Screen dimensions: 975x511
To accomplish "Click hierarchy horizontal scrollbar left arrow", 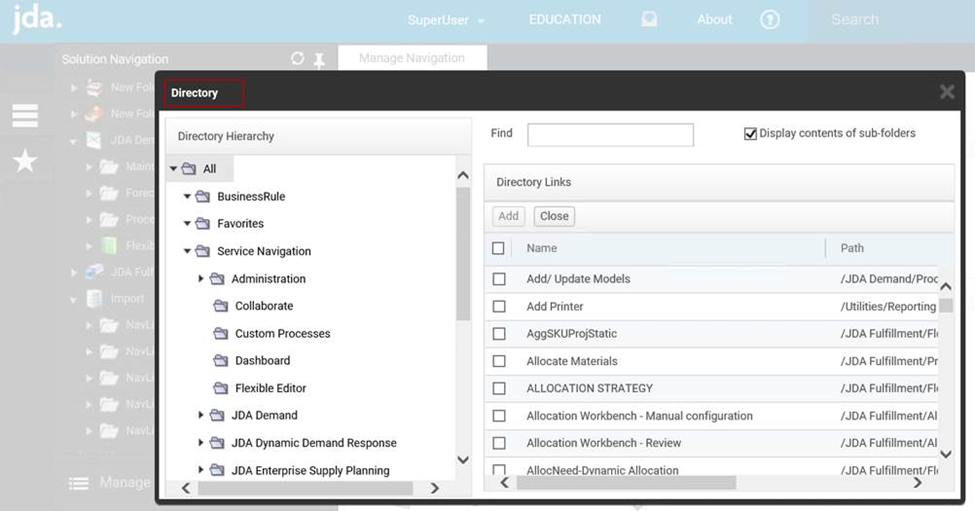I will 186,489.
